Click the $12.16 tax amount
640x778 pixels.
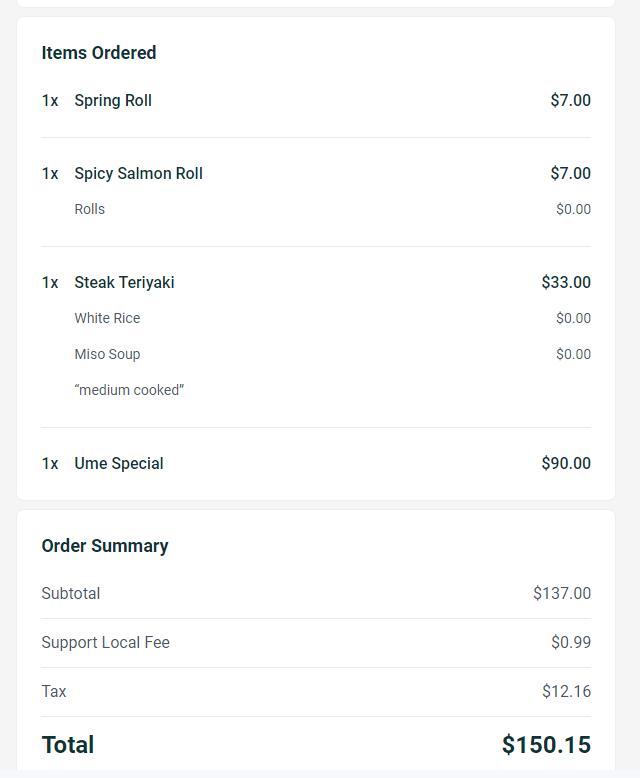click(566, 692)
